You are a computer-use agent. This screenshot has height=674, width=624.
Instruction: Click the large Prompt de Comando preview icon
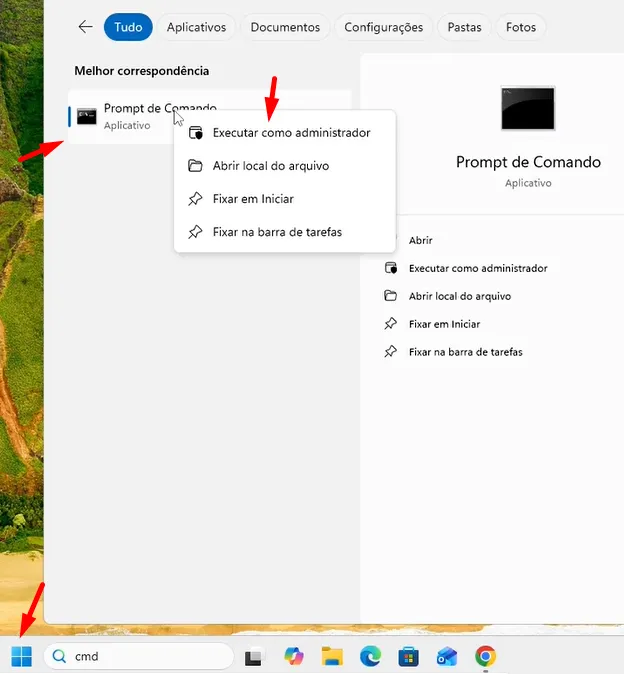coord(528,108)
